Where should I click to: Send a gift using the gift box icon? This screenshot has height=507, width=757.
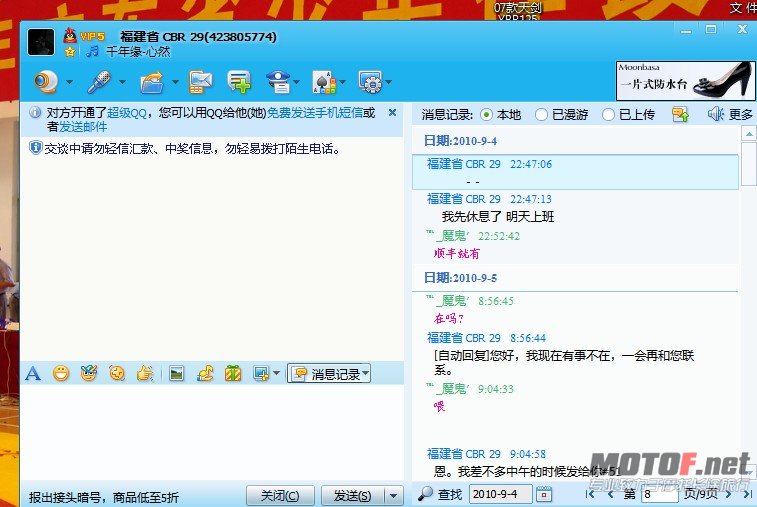click(x=233, y=373)
